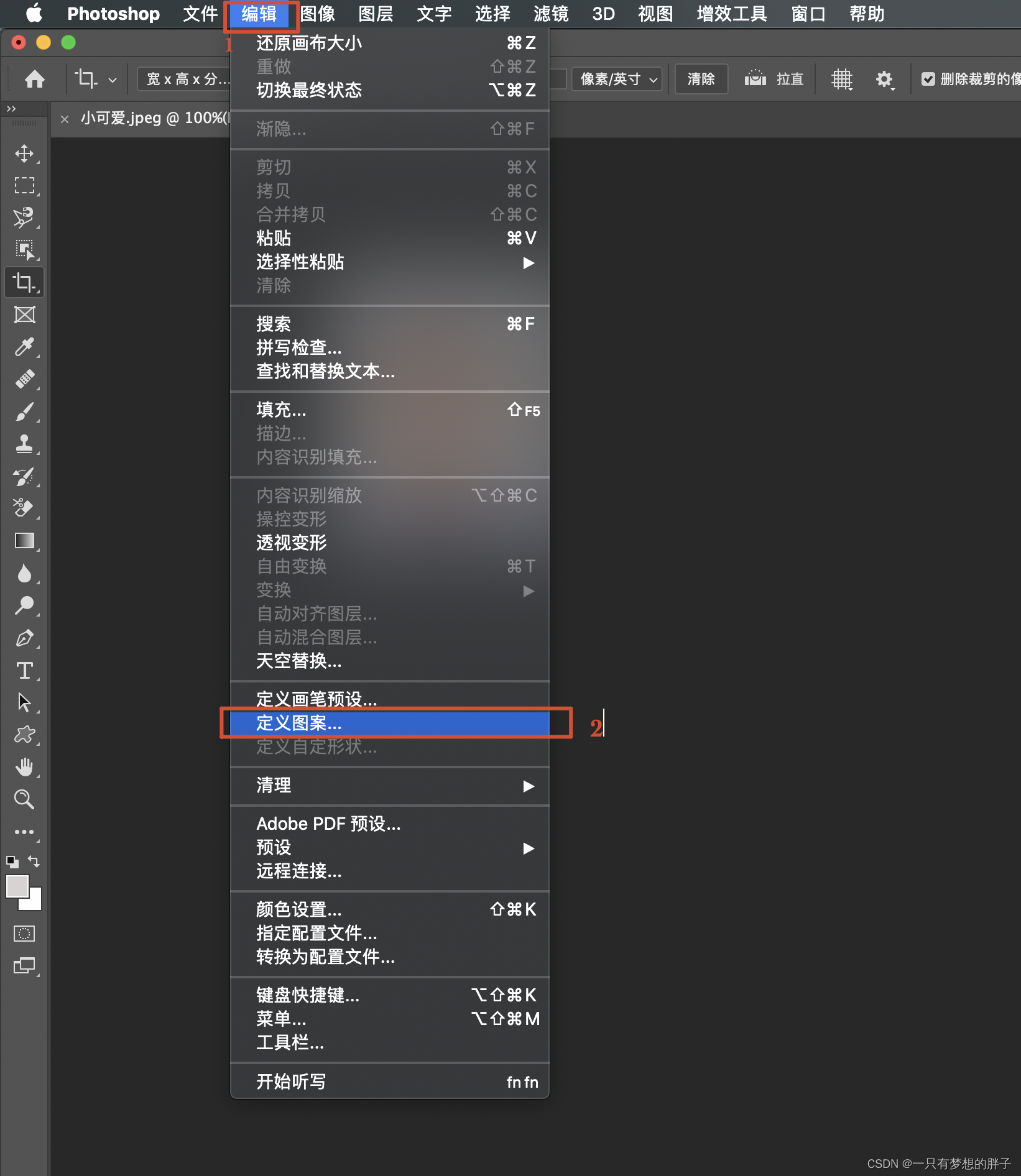Choose 搜索 menu item
This screenshot has width=1021, height=1176.
[390, 324]
